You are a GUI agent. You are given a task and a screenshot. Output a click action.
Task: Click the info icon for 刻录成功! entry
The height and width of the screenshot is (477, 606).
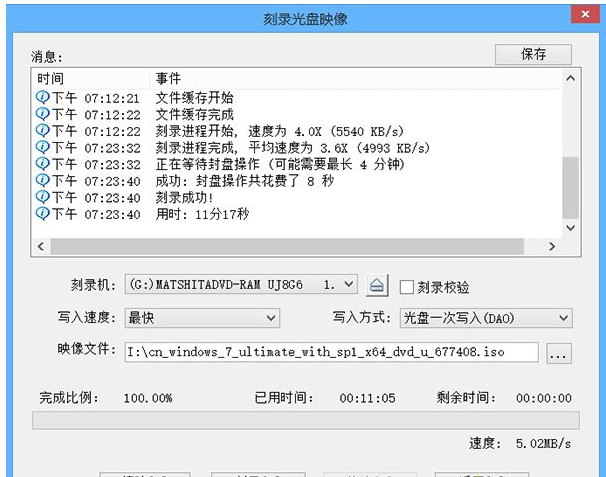(42, 197)
